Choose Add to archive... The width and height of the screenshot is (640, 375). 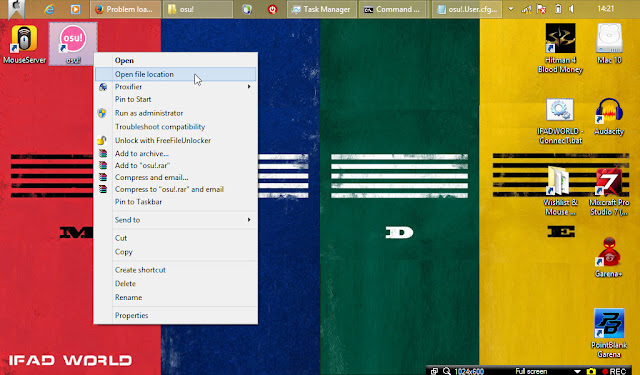(176, 153)
